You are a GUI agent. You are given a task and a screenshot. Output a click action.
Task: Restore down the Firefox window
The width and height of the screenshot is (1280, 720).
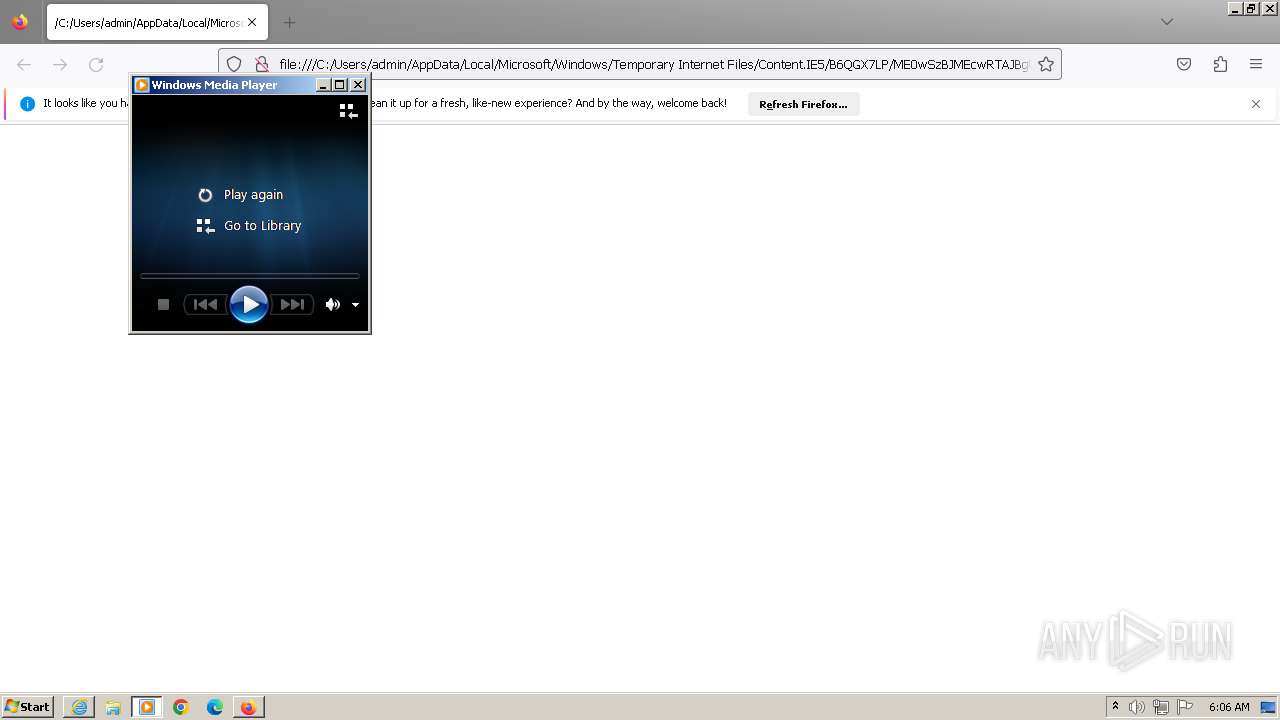(1251, 8)
